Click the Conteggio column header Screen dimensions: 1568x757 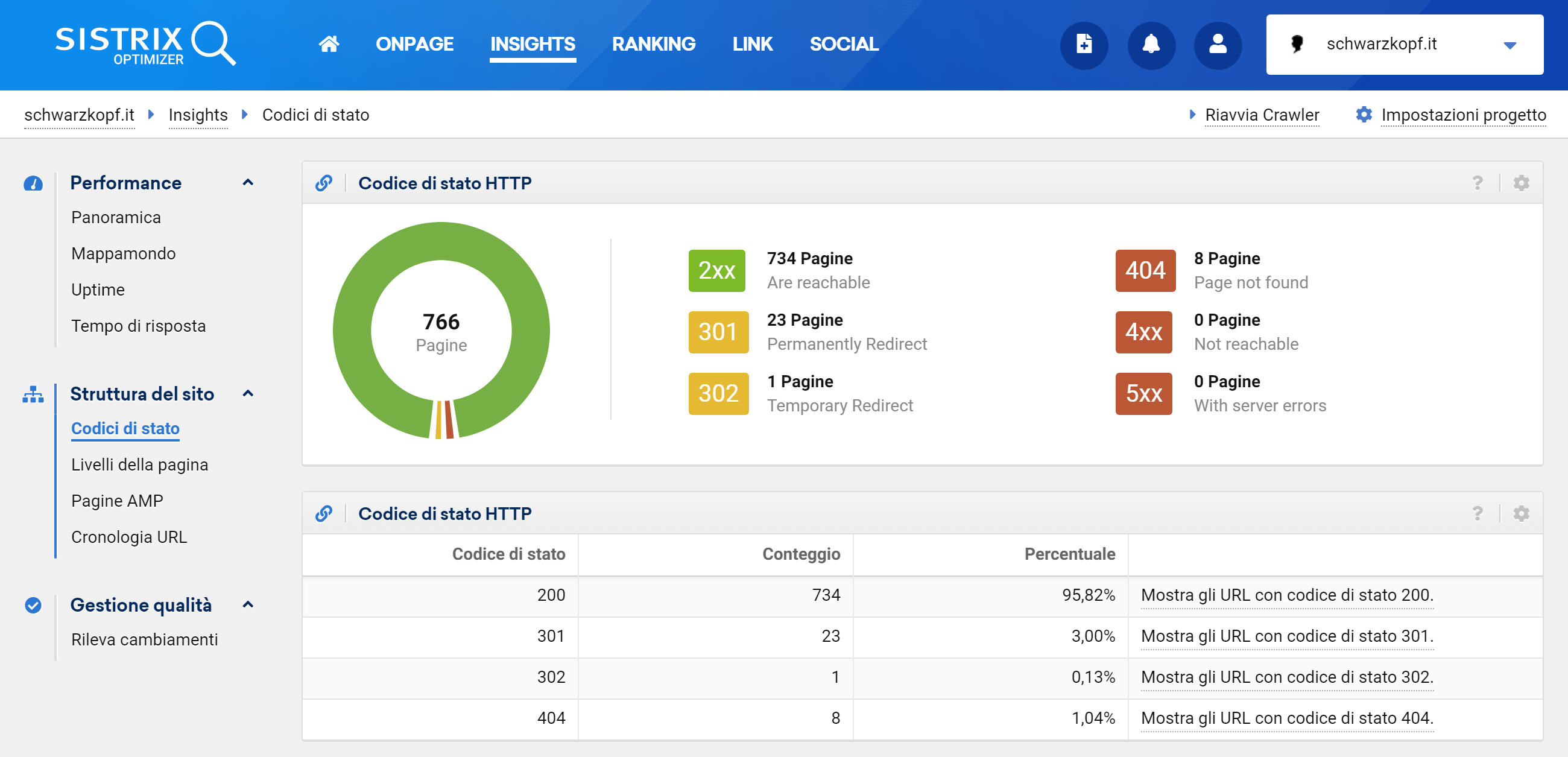click(x=800, y=554)
